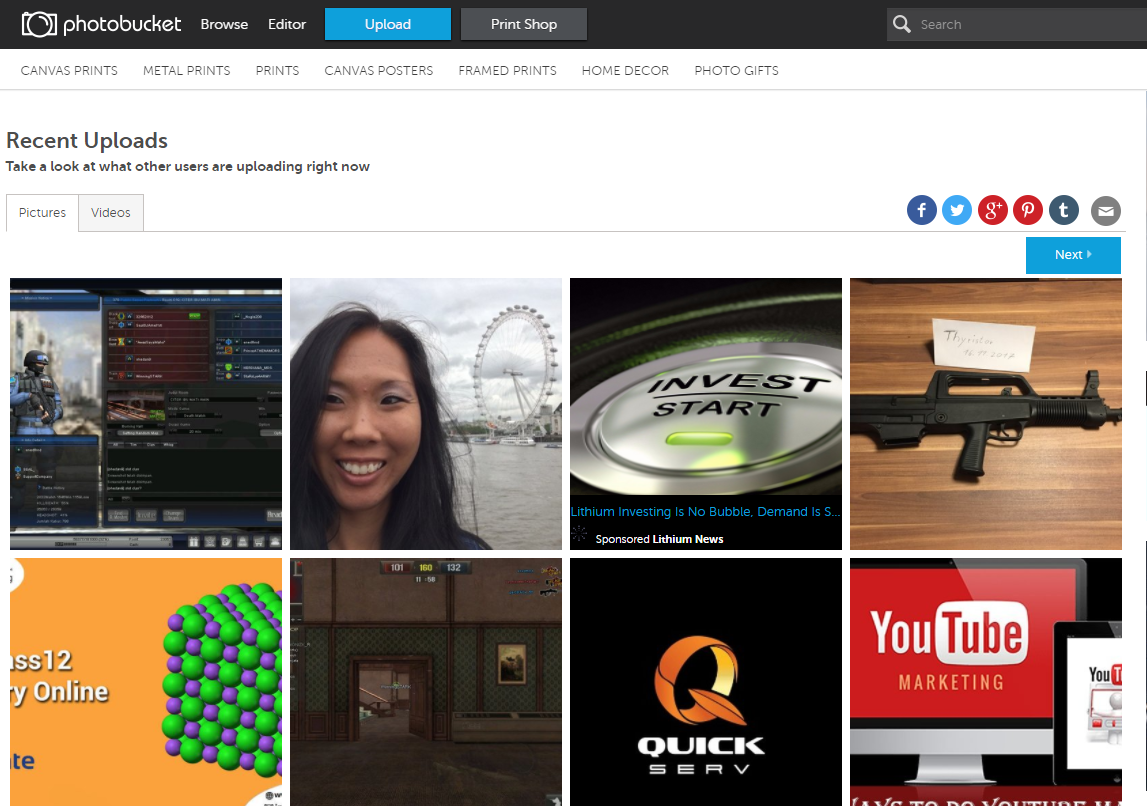Open Lithium Investing sponsored headline link
The width and height of the screenshot is (1147, 806).
706,511
